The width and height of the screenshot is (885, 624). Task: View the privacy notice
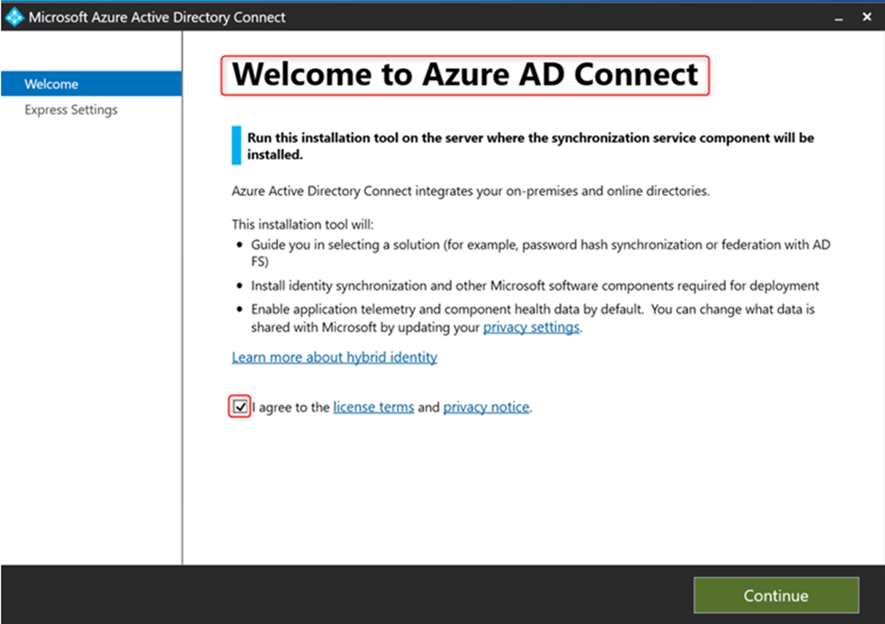[486, 407]
